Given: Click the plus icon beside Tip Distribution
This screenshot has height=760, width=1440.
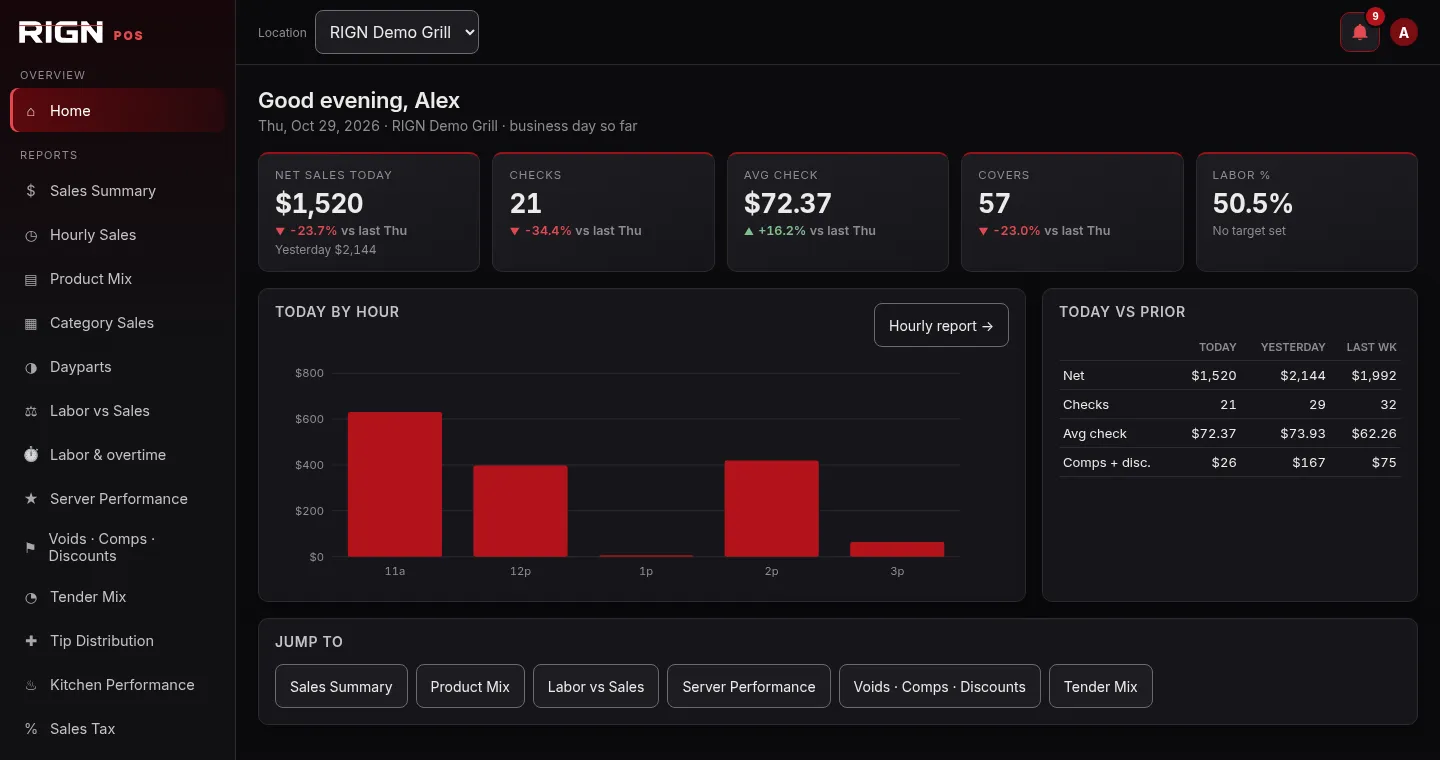Looking at the screenshot, I should pyautogui.click(x=31, y=641).
